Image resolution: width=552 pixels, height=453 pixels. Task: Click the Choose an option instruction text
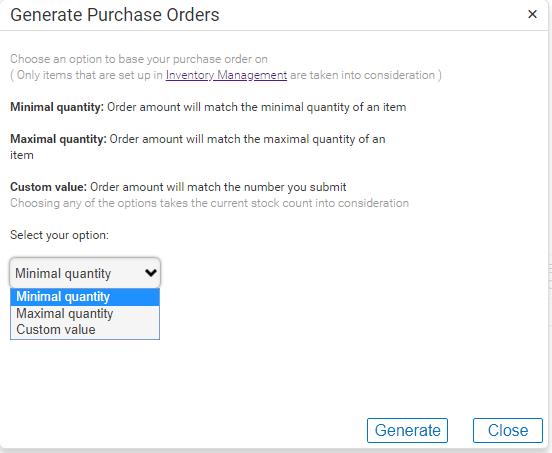click(x=139, y=59)
